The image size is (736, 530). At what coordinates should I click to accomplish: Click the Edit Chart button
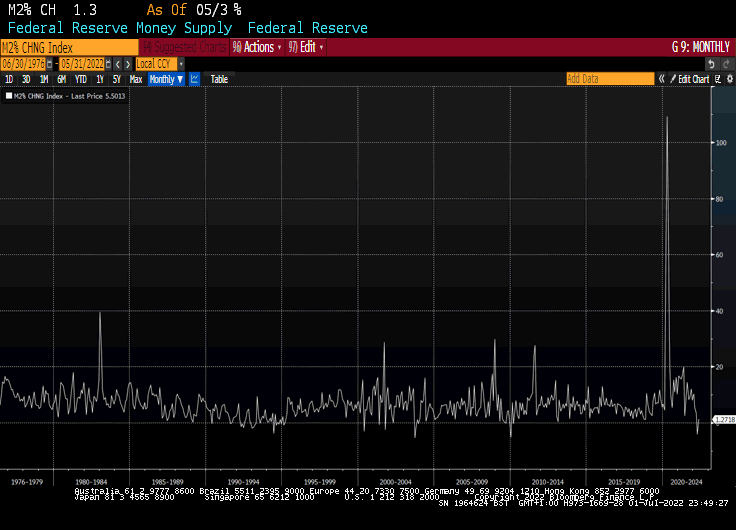coord(692,78)
